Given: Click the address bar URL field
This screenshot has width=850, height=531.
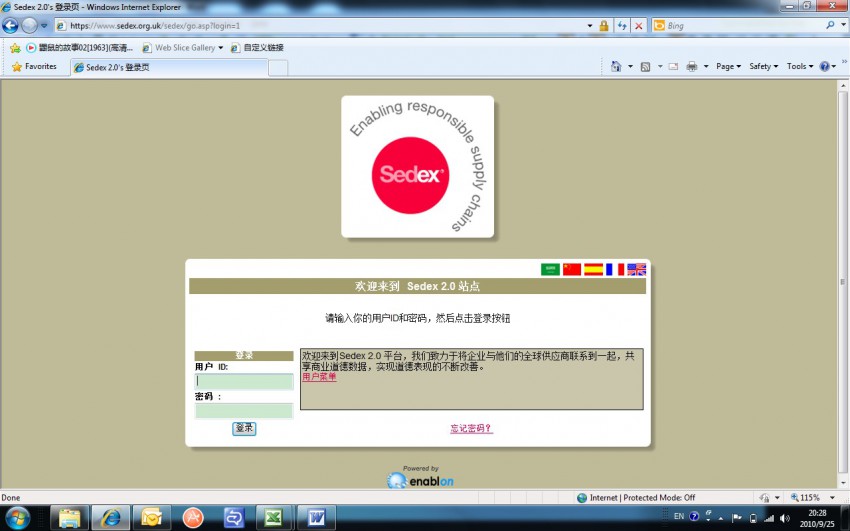Looking at the screenshot, I should tap(320, 25).
